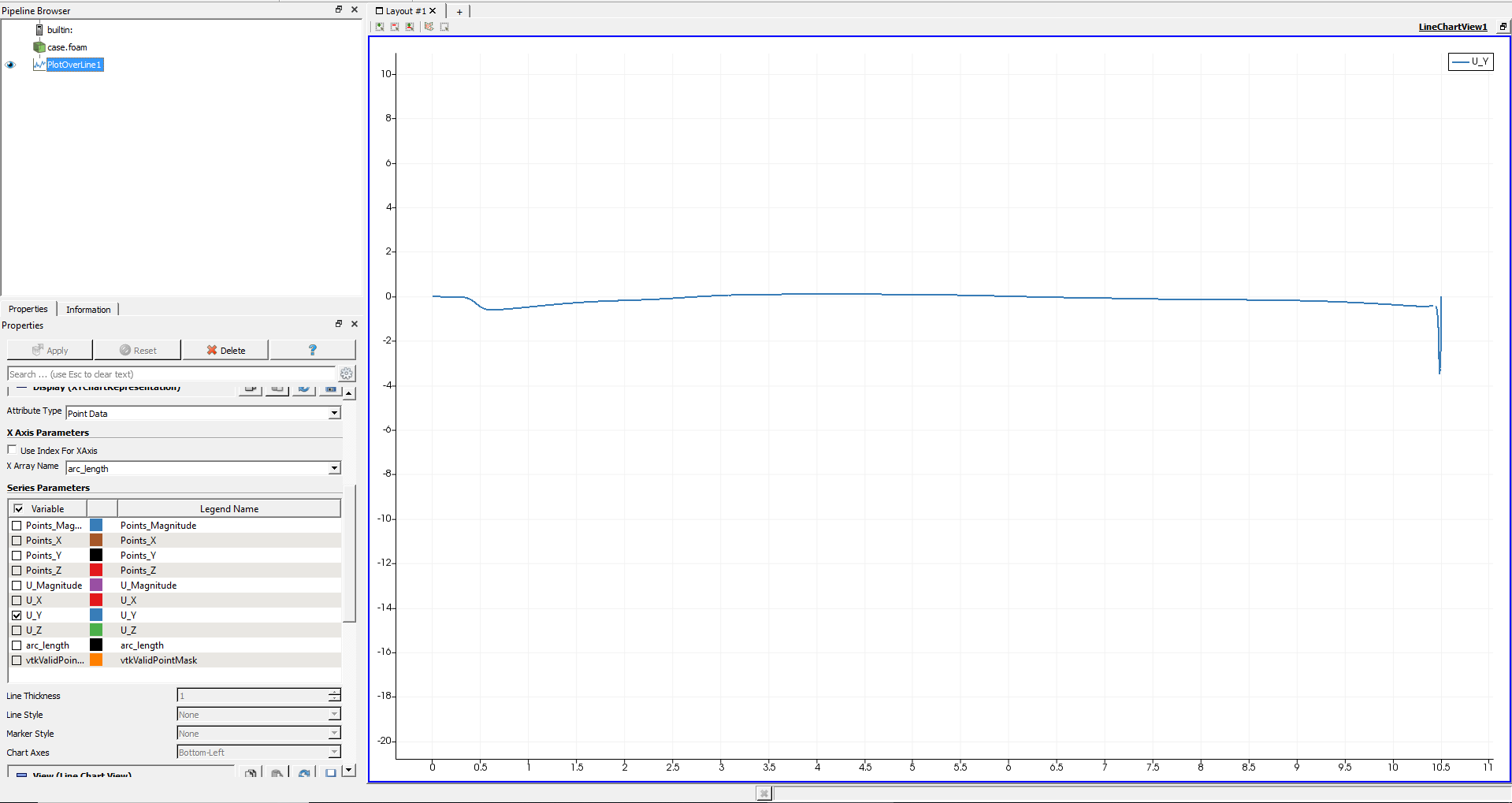Focus the properties search field

171,374
